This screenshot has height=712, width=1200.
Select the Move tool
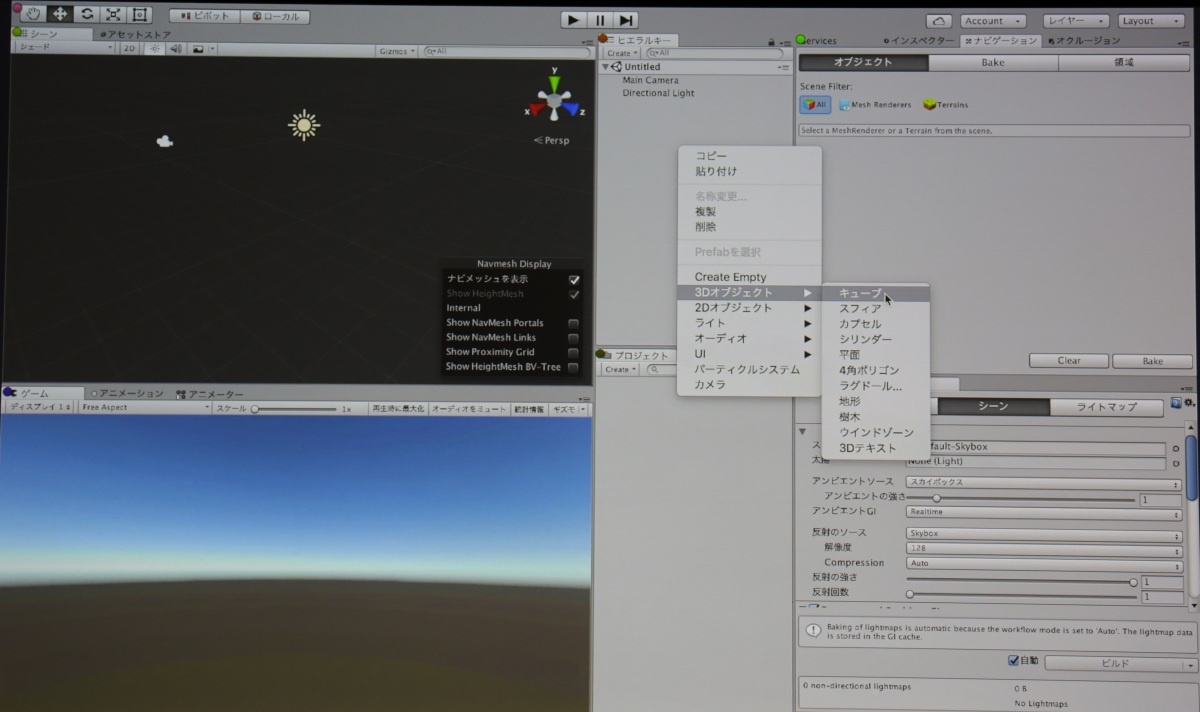point(60,15)
